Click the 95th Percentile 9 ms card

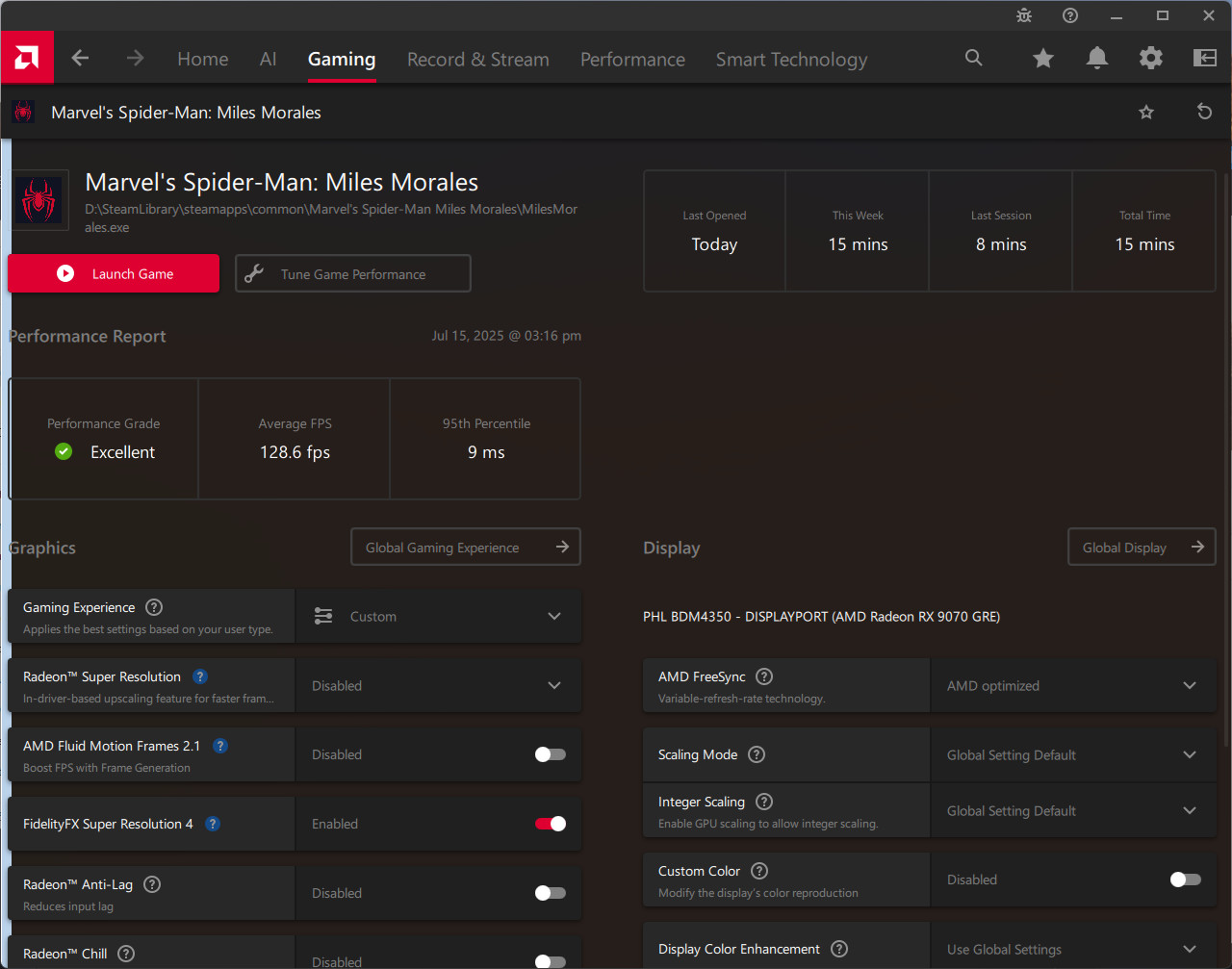pos(486,439)
